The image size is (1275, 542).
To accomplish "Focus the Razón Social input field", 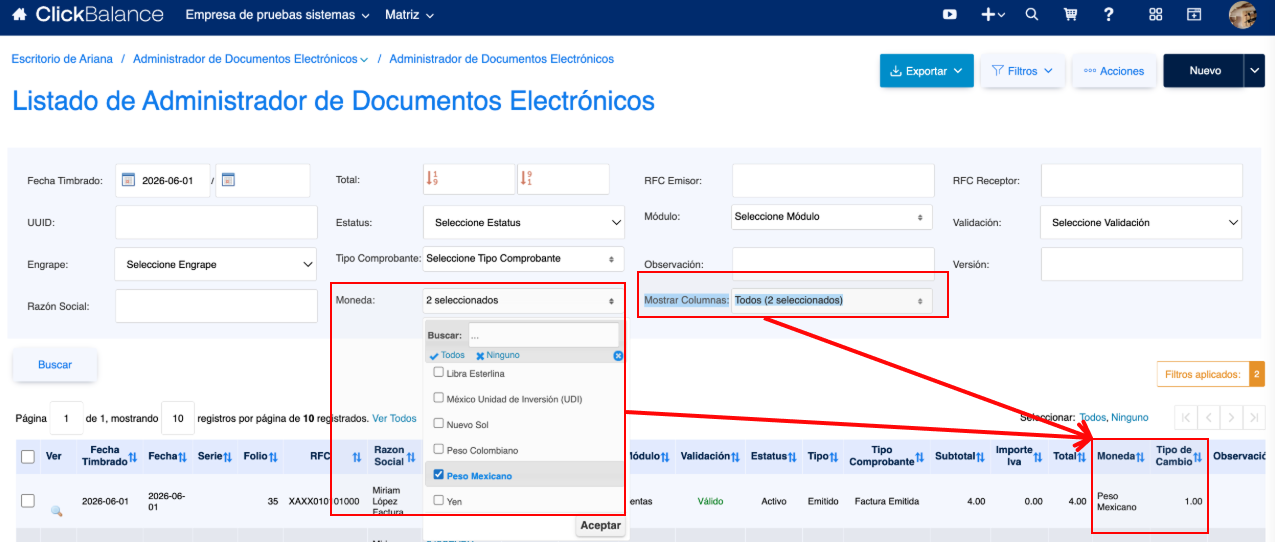I will click(x=216, y=306).
